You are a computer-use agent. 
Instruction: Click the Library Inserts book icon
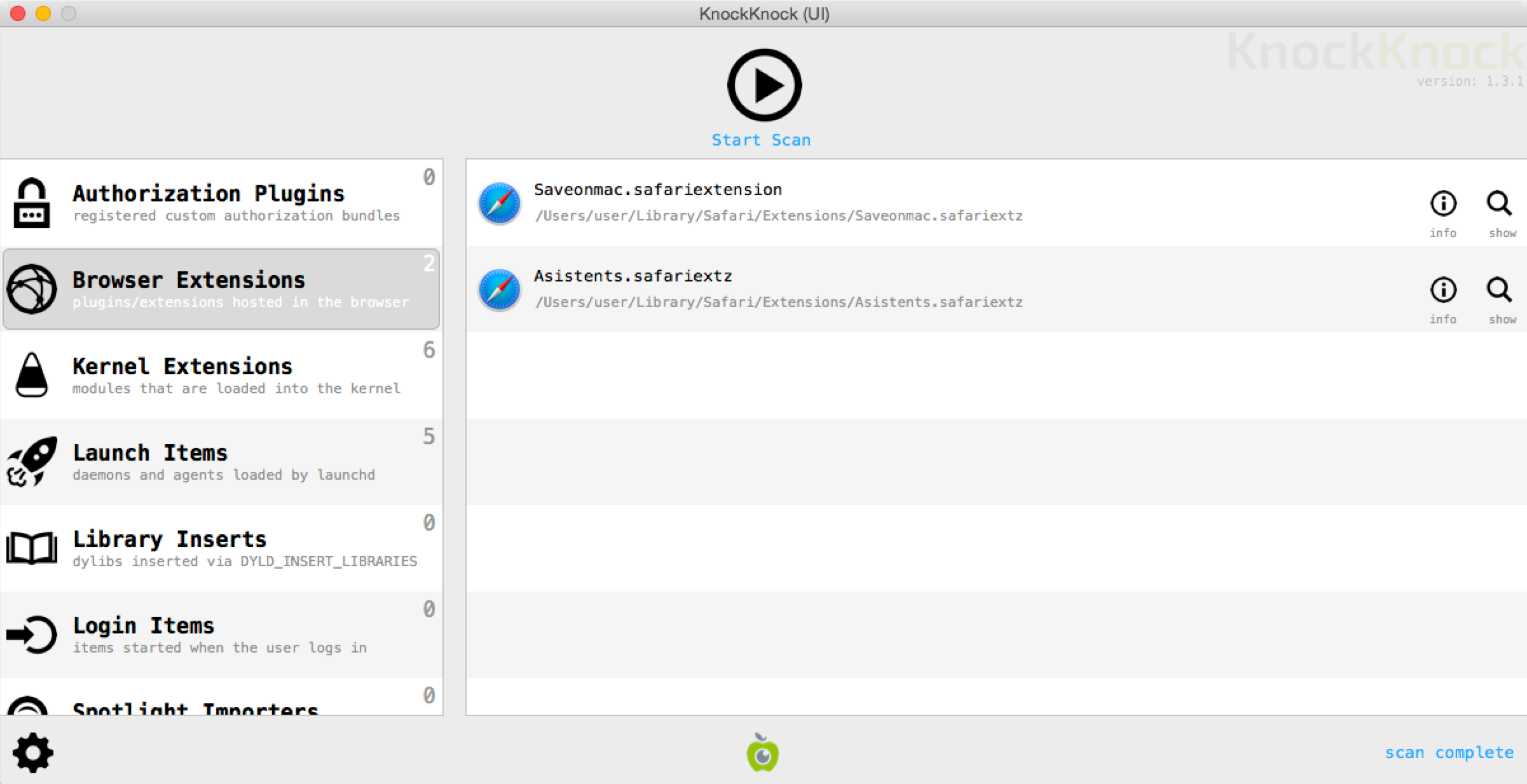[32, 548]
